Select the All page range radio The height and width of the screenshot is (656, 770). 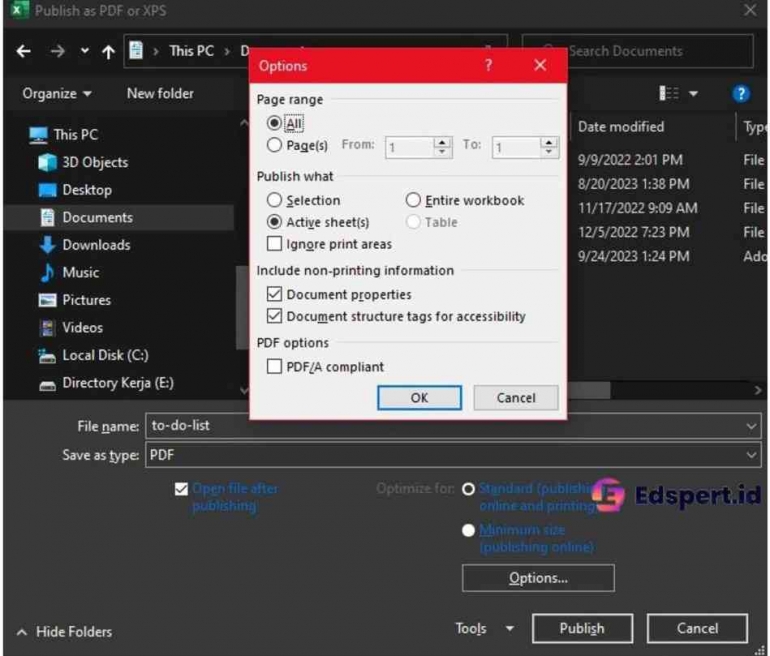click(x=274, y=123)
